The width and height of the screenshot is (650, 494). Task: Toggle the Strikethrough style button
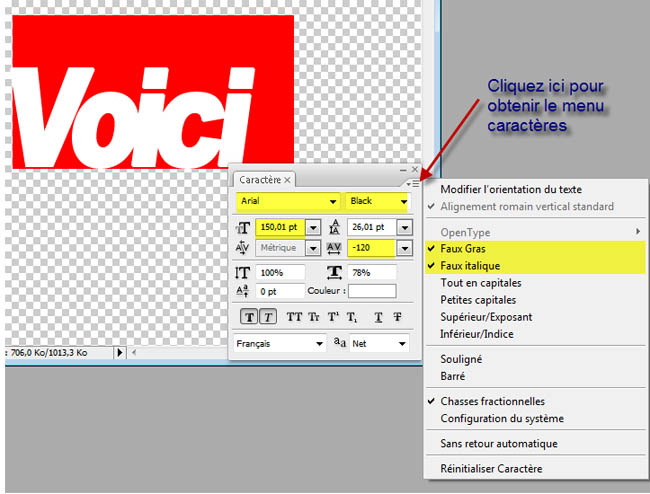coord(398,317)
